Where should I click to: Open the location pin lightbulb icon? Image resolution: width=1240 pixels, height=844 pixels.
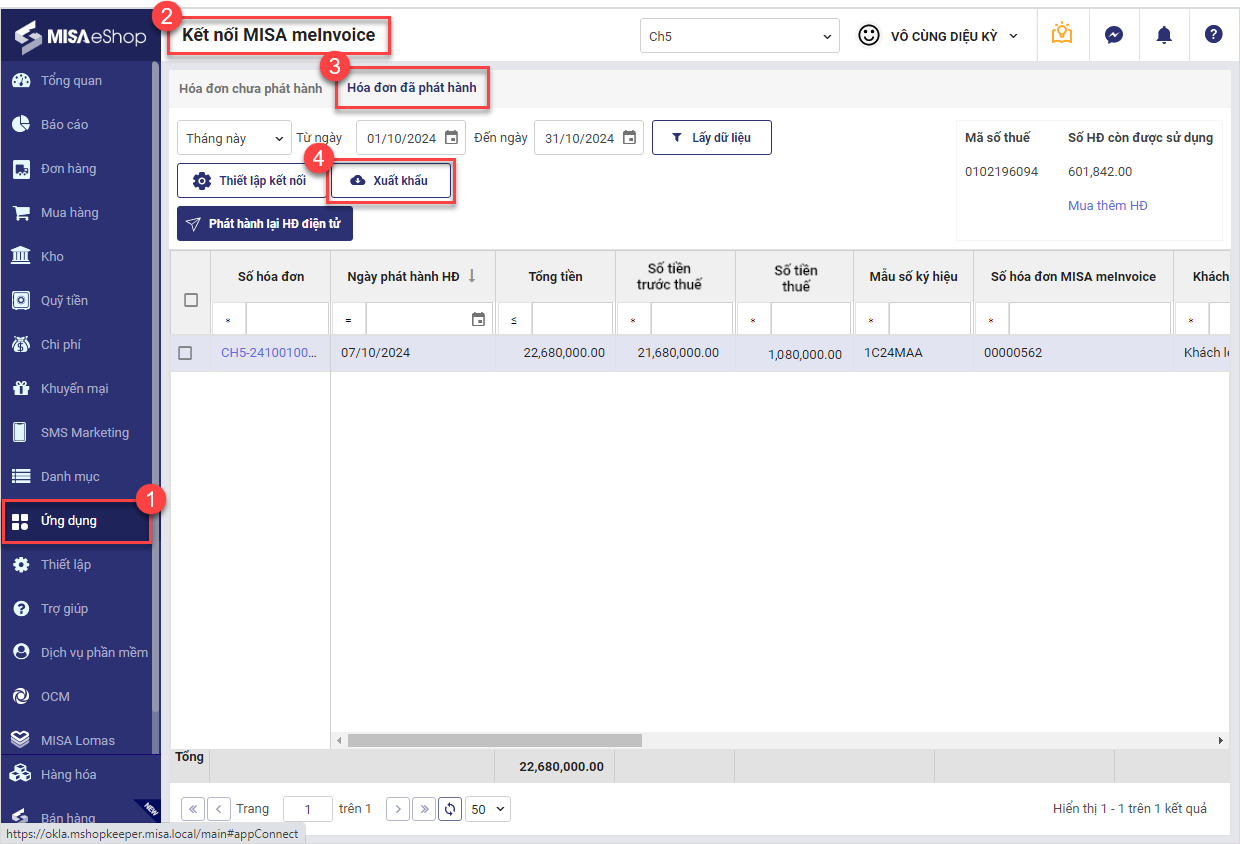tap(1062, 35)
